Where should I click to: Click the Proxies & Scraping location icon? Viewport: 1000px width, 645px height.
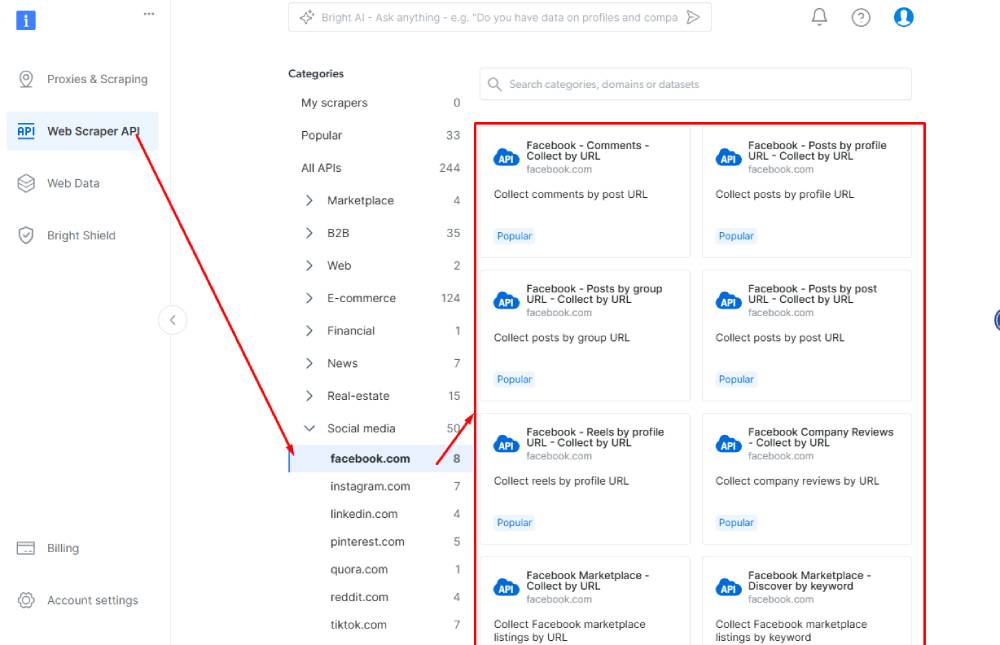point(26,79)
